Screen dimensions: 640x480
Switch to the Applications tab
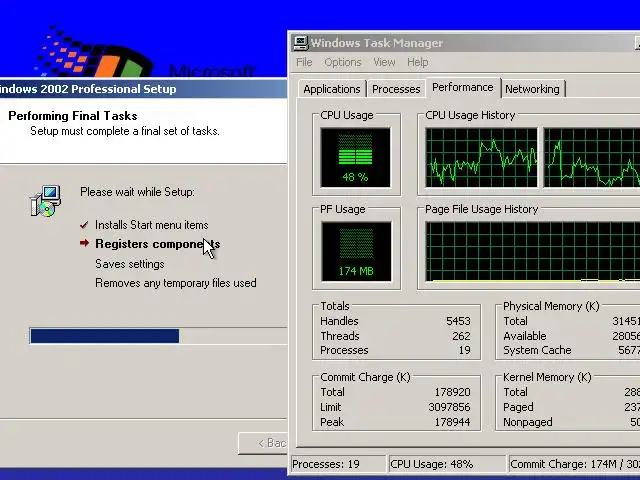coord(332,89)
